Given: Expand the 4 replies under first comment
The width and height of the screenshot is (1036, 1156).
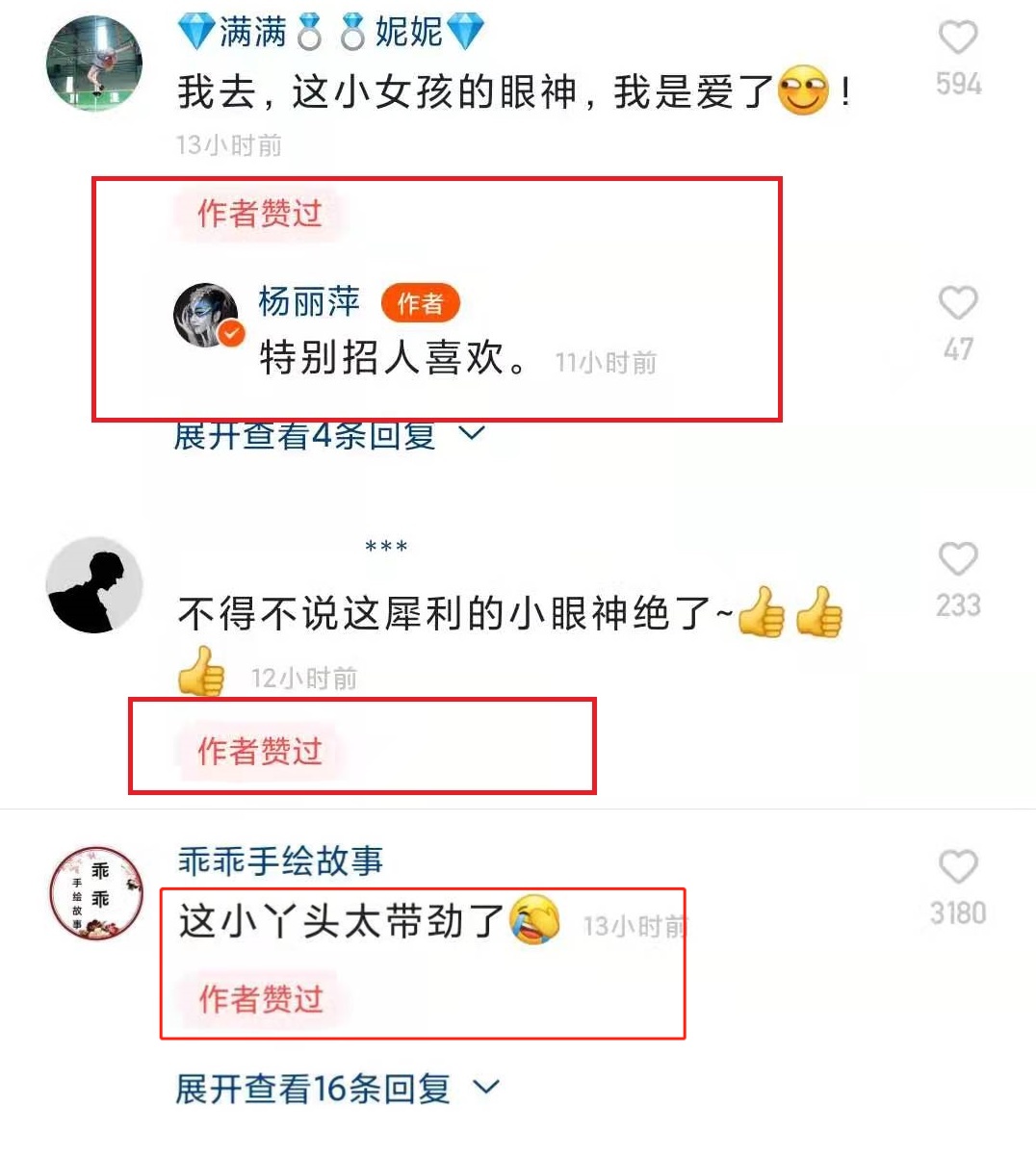Looking at the screenshot, I should 328,435.
